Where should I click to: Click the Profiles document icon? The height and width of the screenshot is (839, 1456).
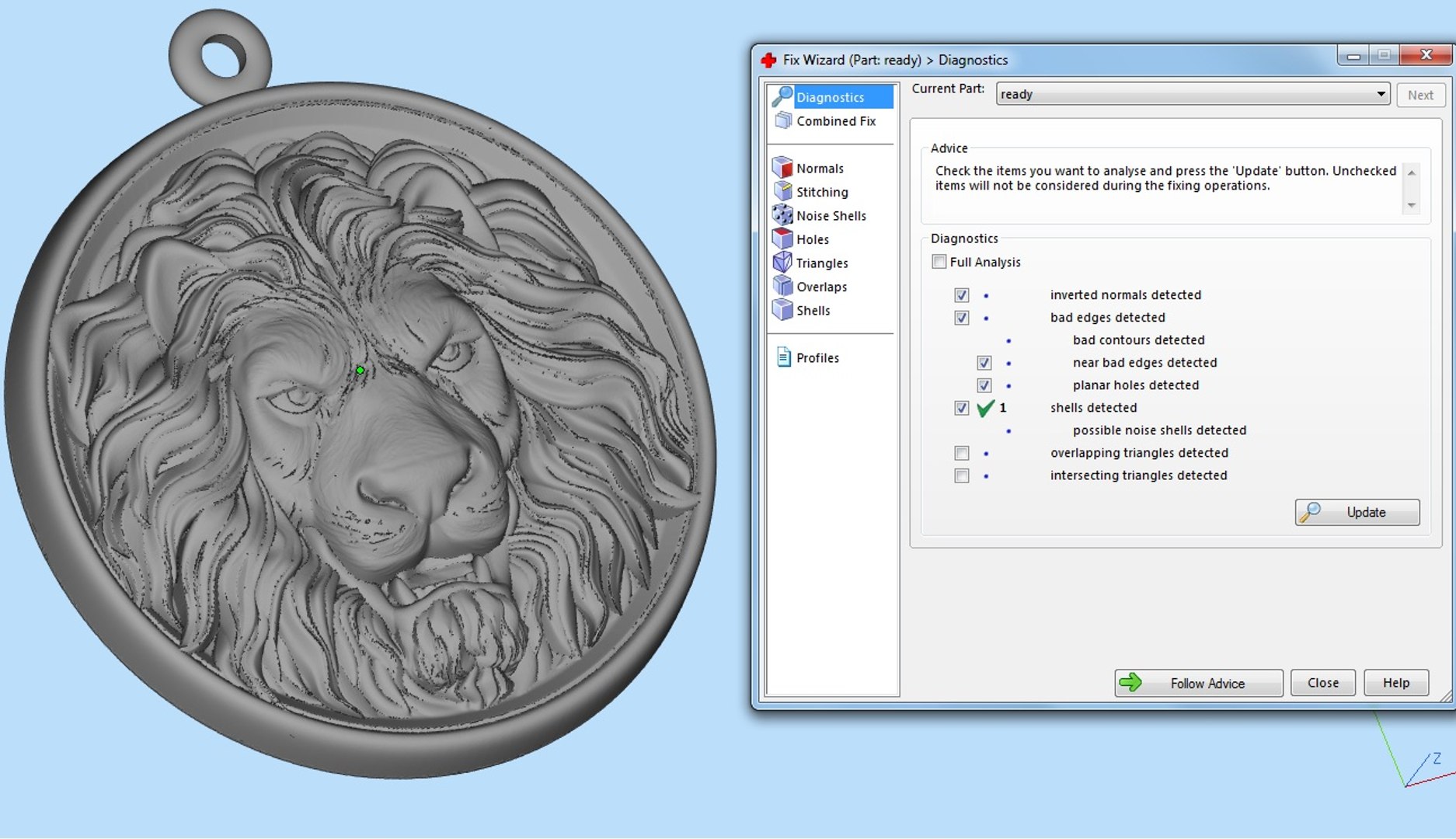pos(783,357)
